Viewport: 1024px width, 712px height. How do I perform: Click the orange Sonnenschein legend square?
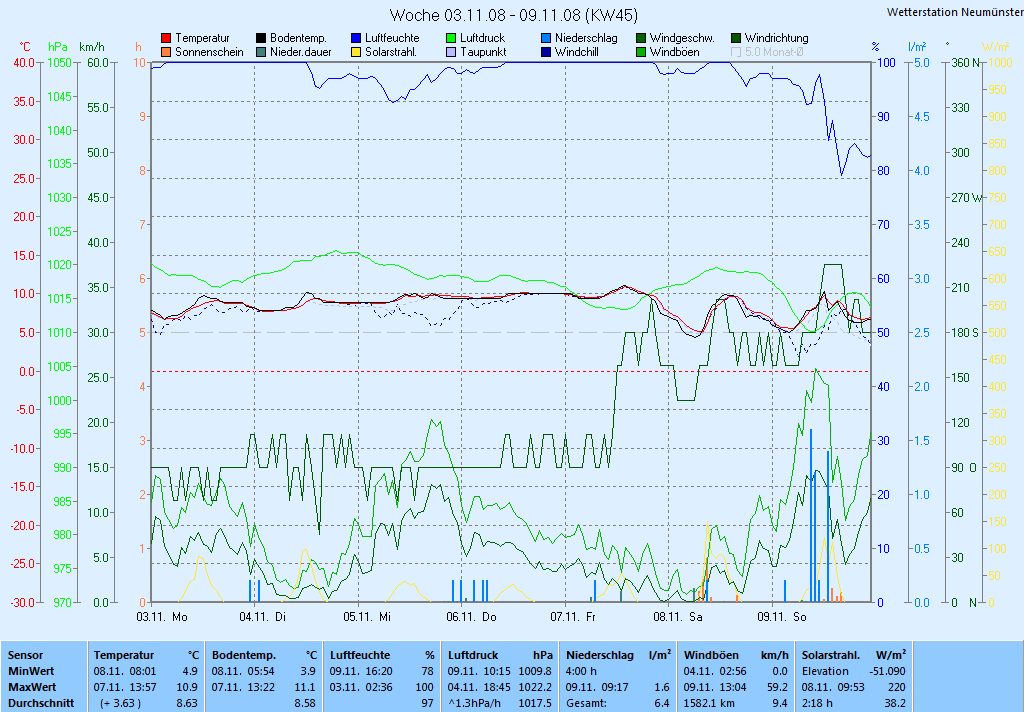click(166, 52)
